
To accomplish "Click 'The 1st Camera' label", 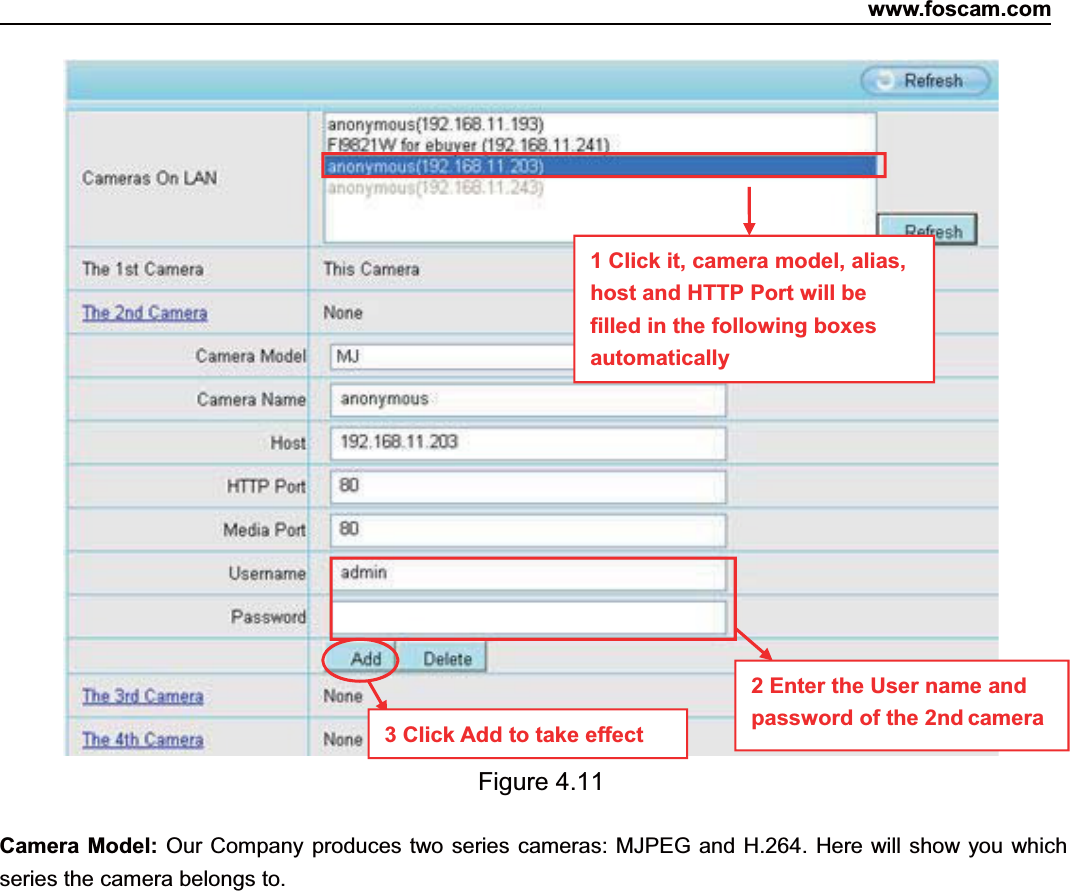I will [x=143, y=269].
